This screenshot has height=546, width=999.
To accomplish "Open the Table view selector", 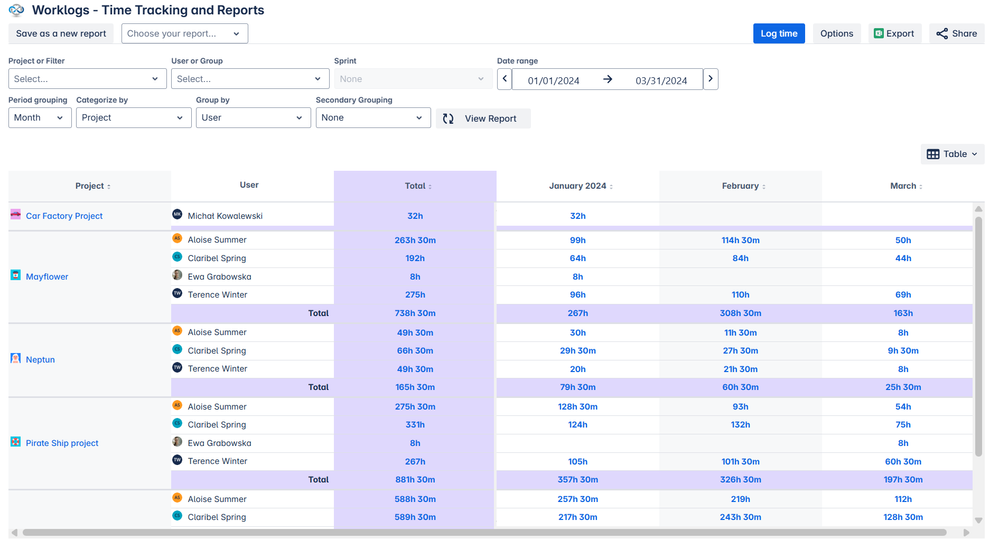I will pos(953,154).
